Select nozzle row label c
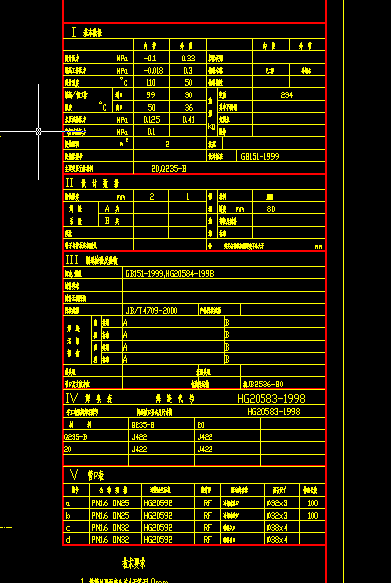 (68, 528)
